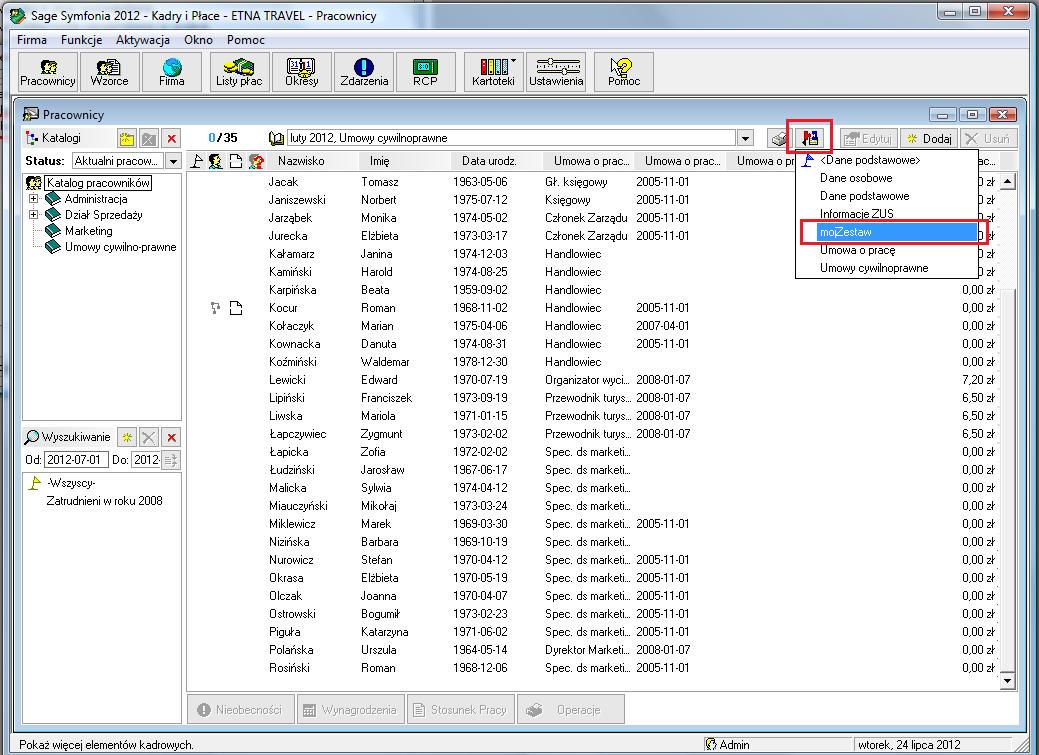This screenshot has height=755, width=1039.
Task: Select the employee row Miauczyński
Action: [592, 506]
